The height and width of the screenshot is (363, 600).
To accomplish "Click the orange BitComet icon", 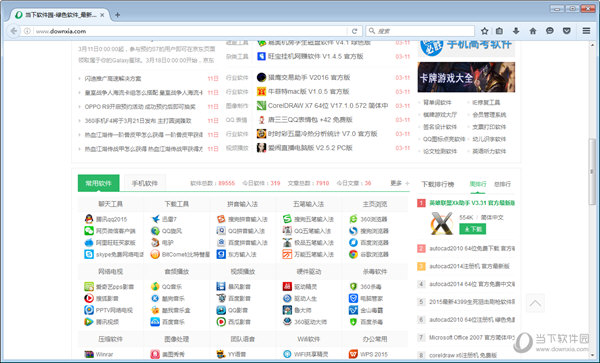I will pos(155,254).
